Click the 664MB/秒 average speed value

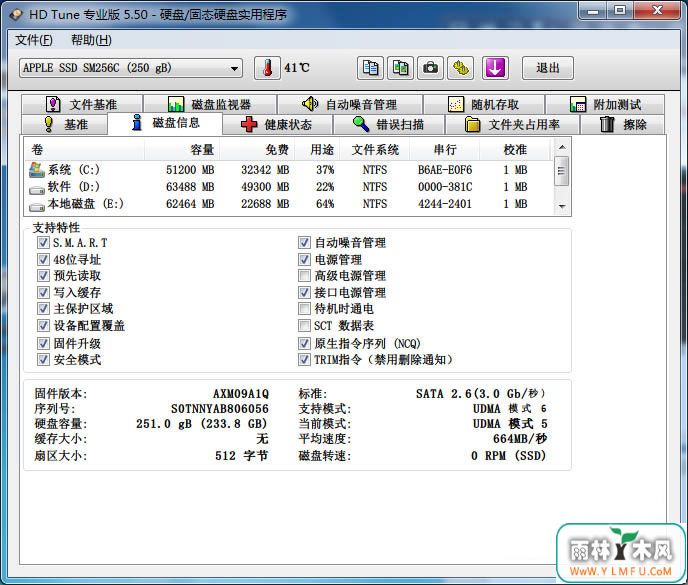520,438
